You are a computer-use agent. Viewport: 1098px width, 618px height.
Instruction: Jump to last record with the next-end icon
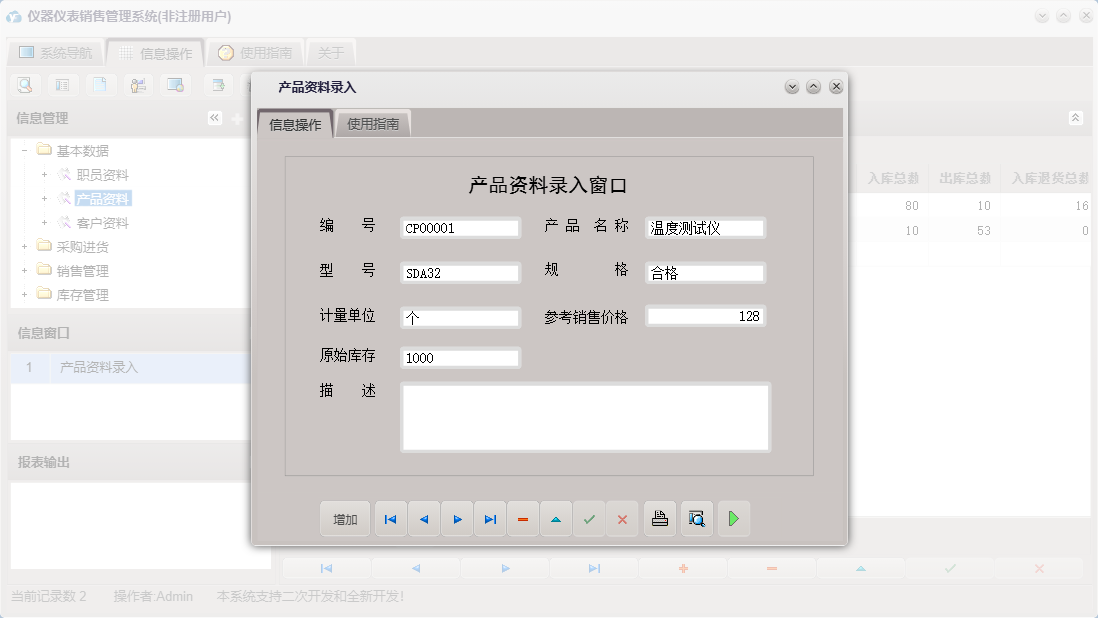pos(490,518)
